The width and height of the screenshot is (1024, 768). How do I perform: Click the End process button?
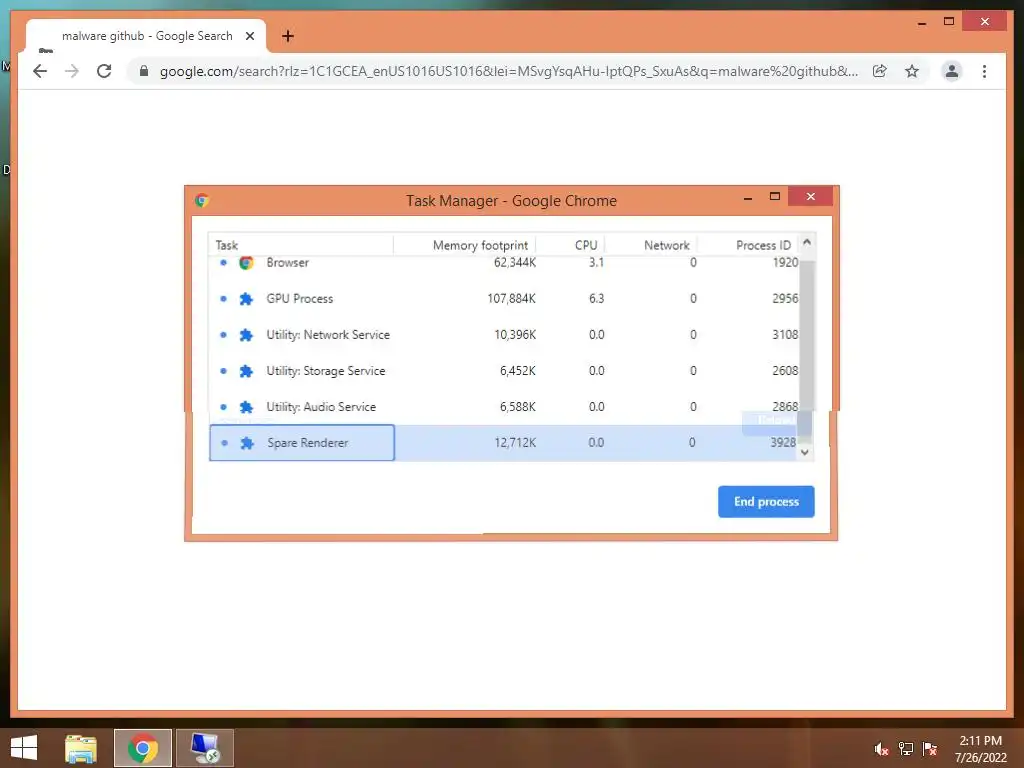pyautogui.click(x=766, y=502)
